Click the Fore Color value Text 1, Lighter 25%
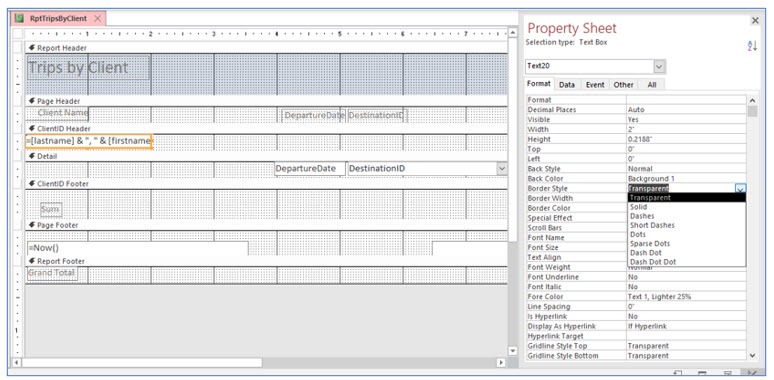Screen dimensions: 774x380 pos(686,297)
